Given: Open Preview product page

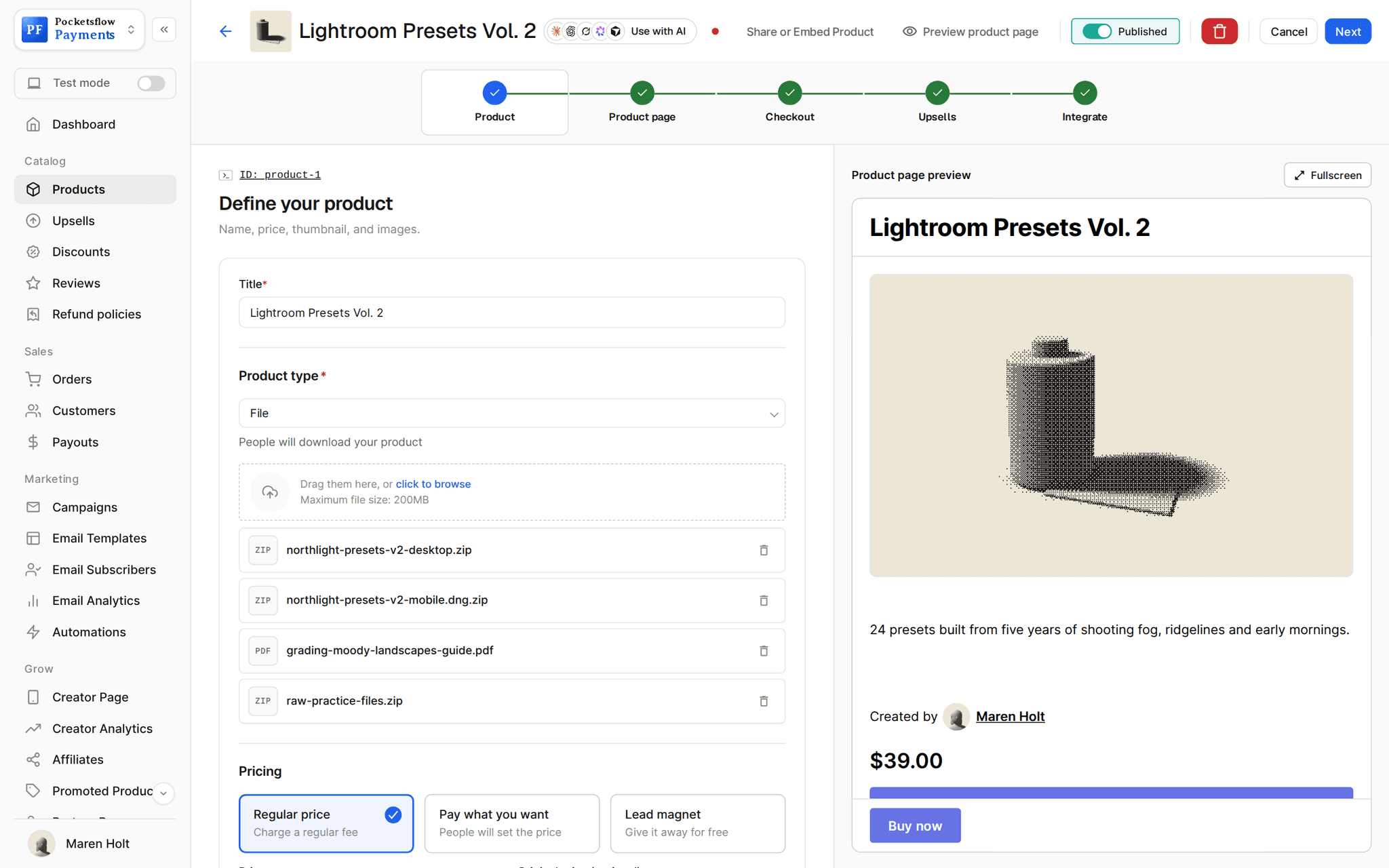Looking at the screenshot, I should tap(971, 31).
